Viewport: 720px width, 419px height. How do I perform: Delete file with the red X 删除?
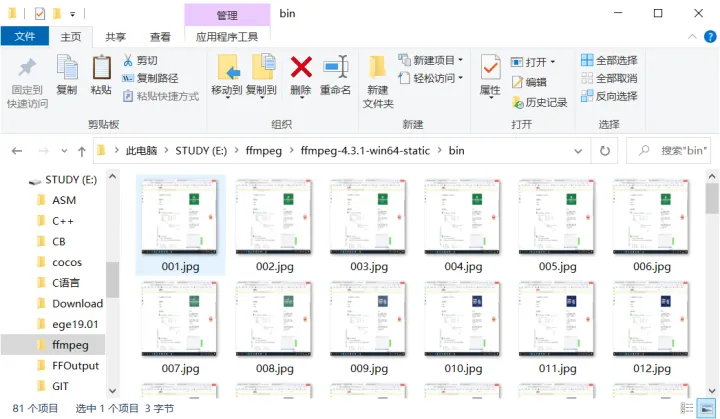(301, 76)
